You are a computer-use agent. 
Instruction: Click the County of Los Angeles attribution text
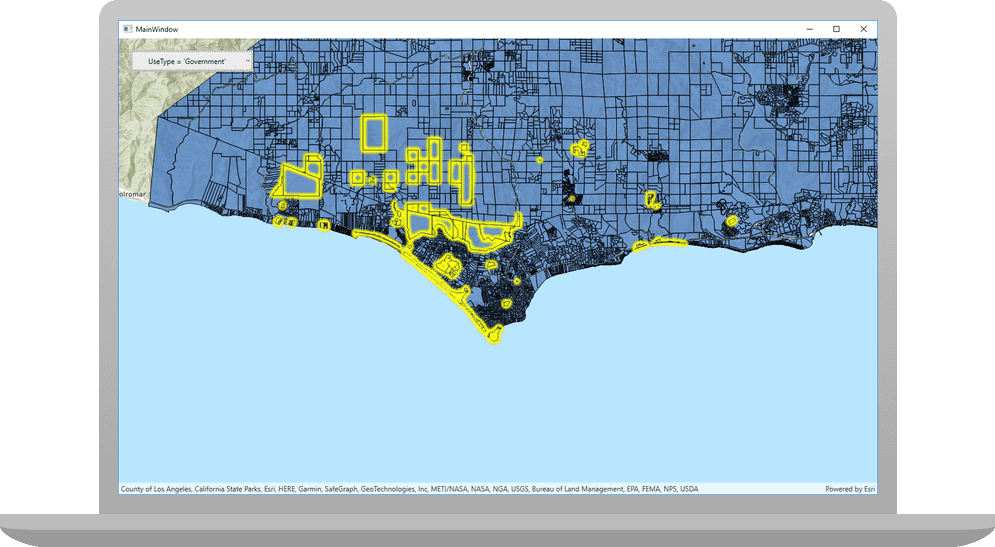tap(409, 489)
